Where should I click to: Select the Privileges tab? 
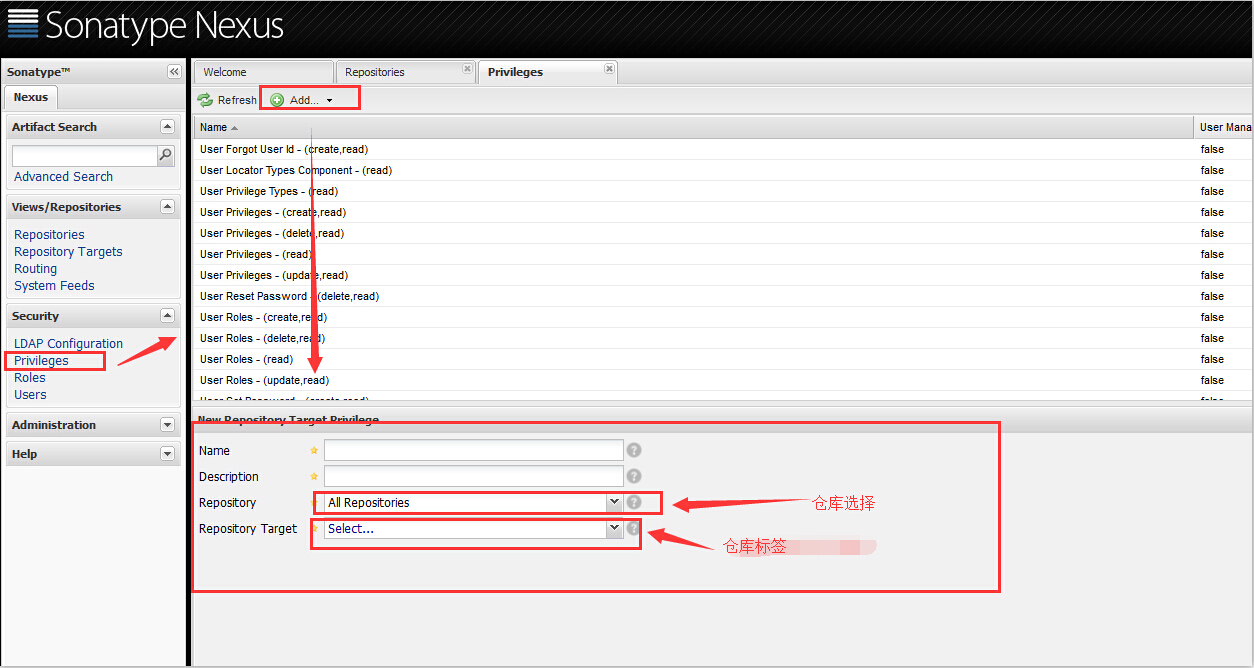548,72
